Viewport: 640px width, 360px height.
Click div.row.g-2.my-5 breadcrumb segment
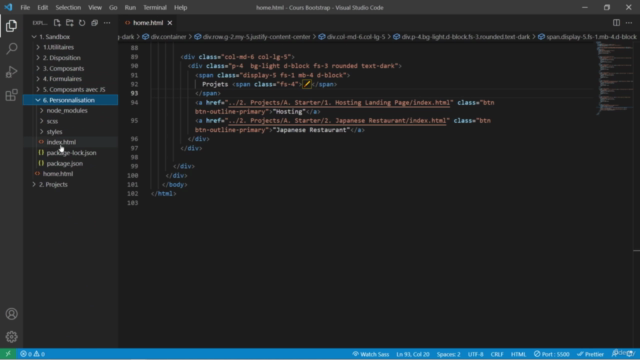click(256, 37)
